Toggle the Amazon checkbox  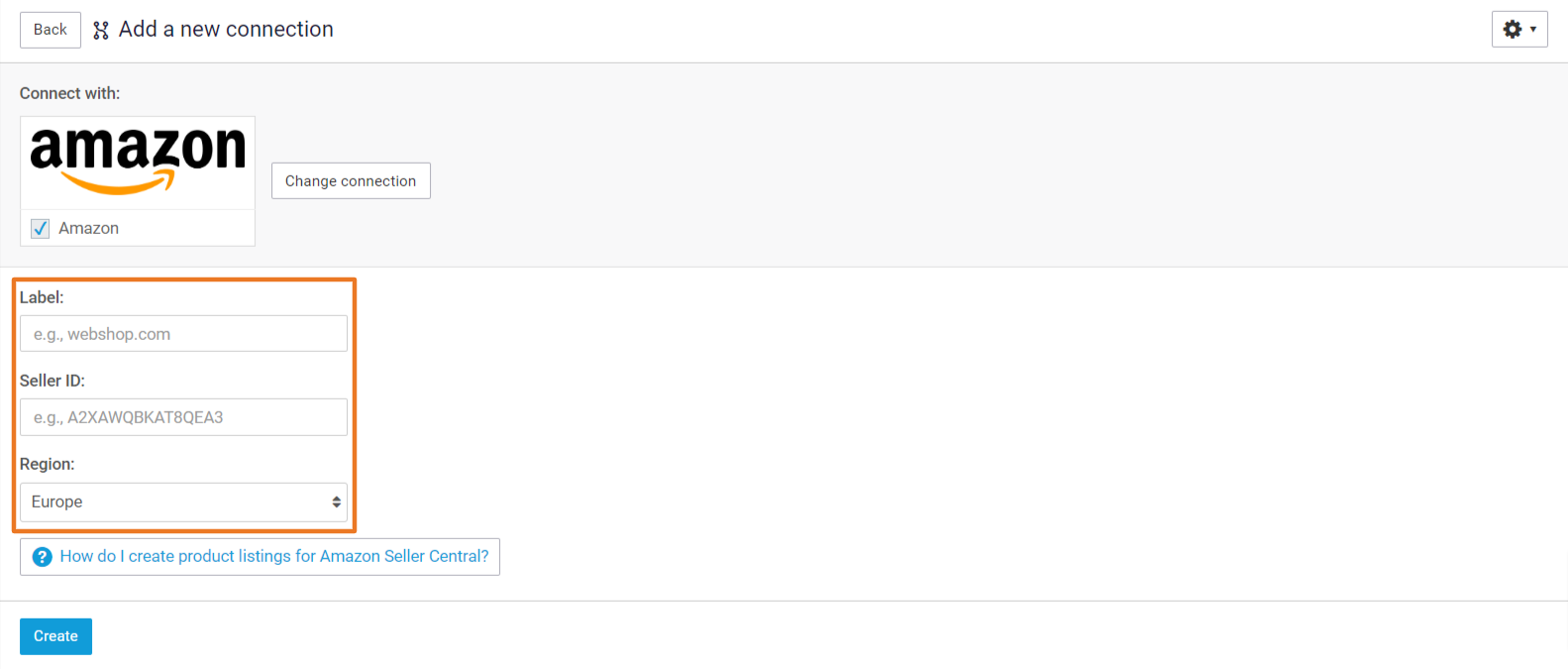click(41, 228)
